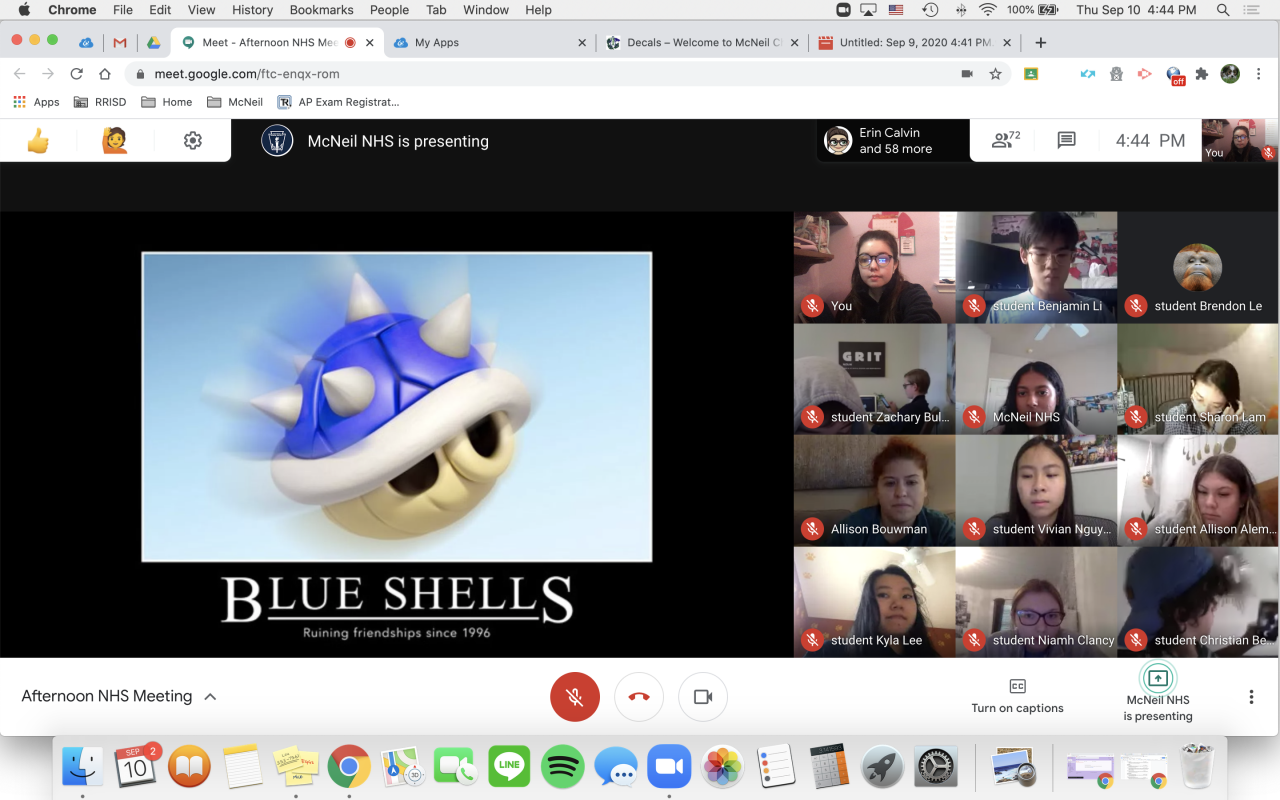Click the gray extension icon beside the blue arrows
This screenshot has width=1280, height=800.
(x=1117, y=74)
